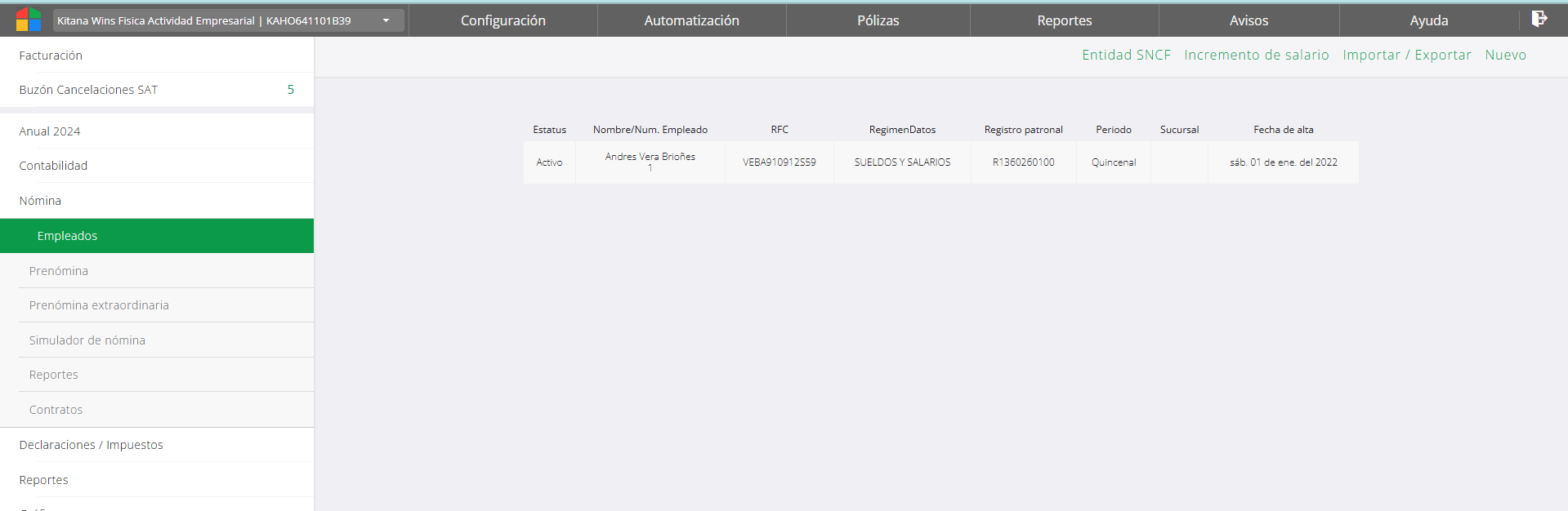Expand Declaraciones / Impuestos section
Viewport: 1568px width, 511px height.
(x=91, y=445)
